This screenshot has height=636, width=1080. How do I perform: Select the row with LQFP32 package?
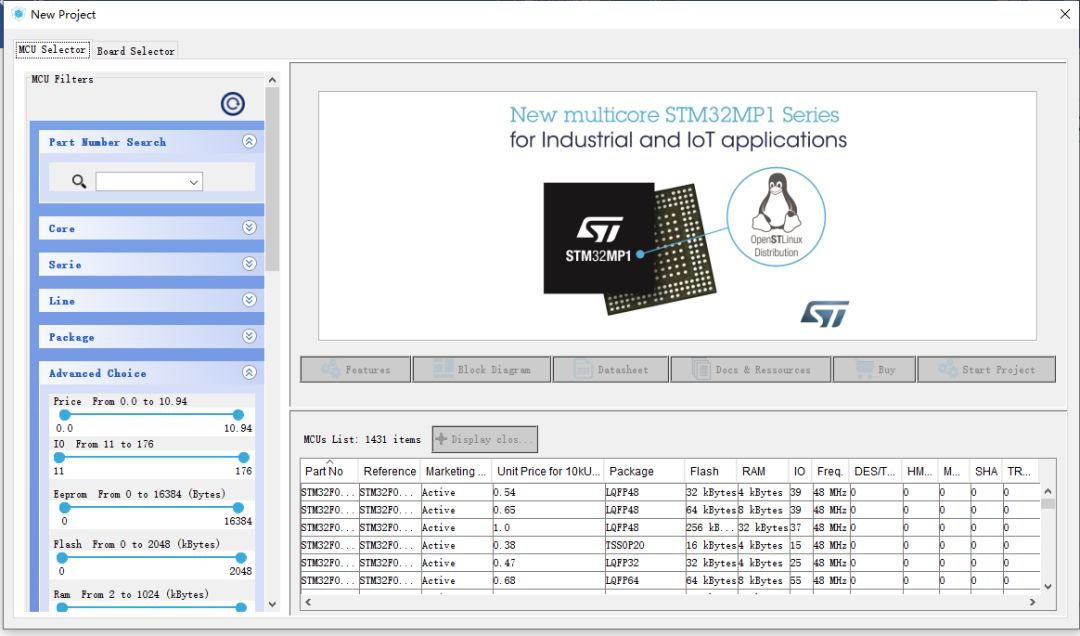point(669,563)
